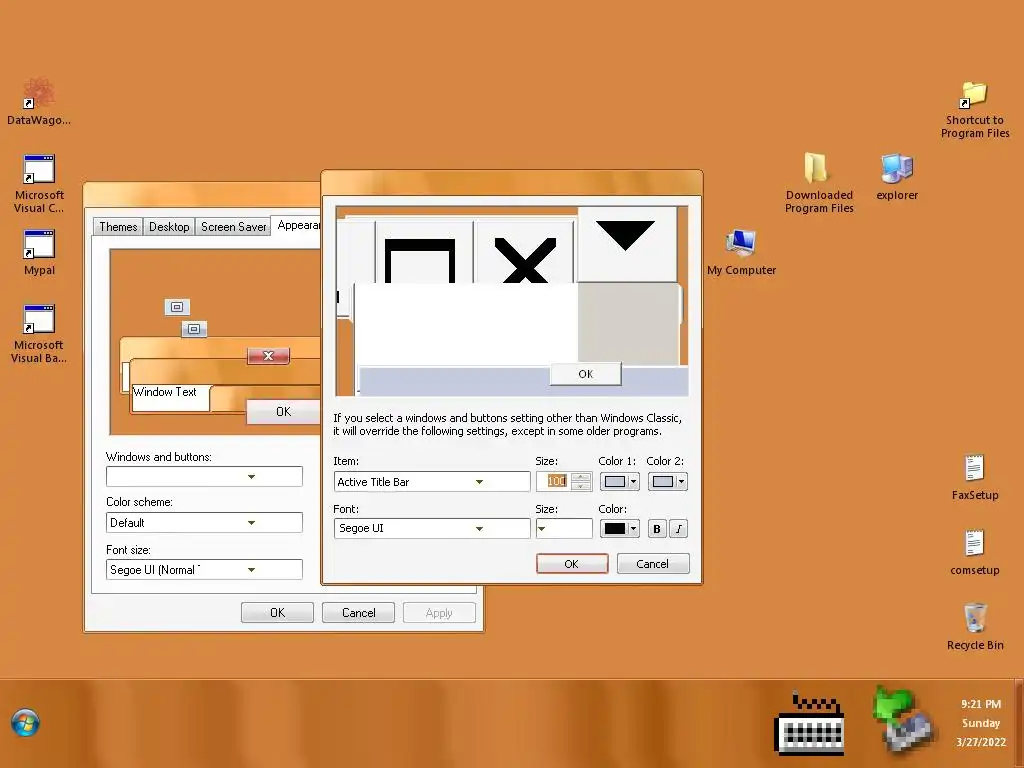Click the Safely Remove Hardware tray icon

click(904, 720)
